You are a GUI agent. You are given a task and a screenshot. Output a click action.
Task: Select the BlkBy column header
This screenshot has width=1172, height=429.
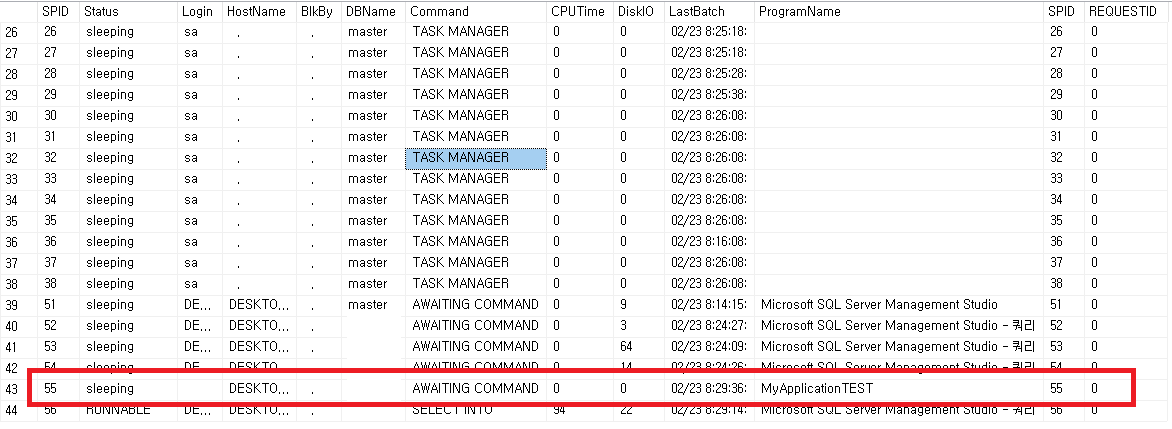[318, 11]
